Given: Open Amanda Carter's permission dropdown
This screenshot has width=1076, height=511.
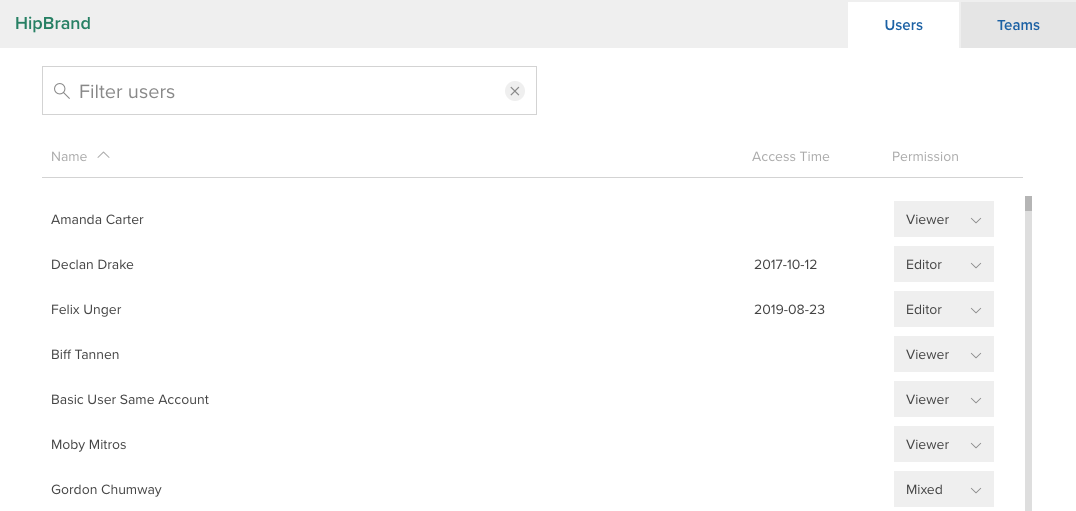Looking at the screenshot, I should click(x=944, y=219).
